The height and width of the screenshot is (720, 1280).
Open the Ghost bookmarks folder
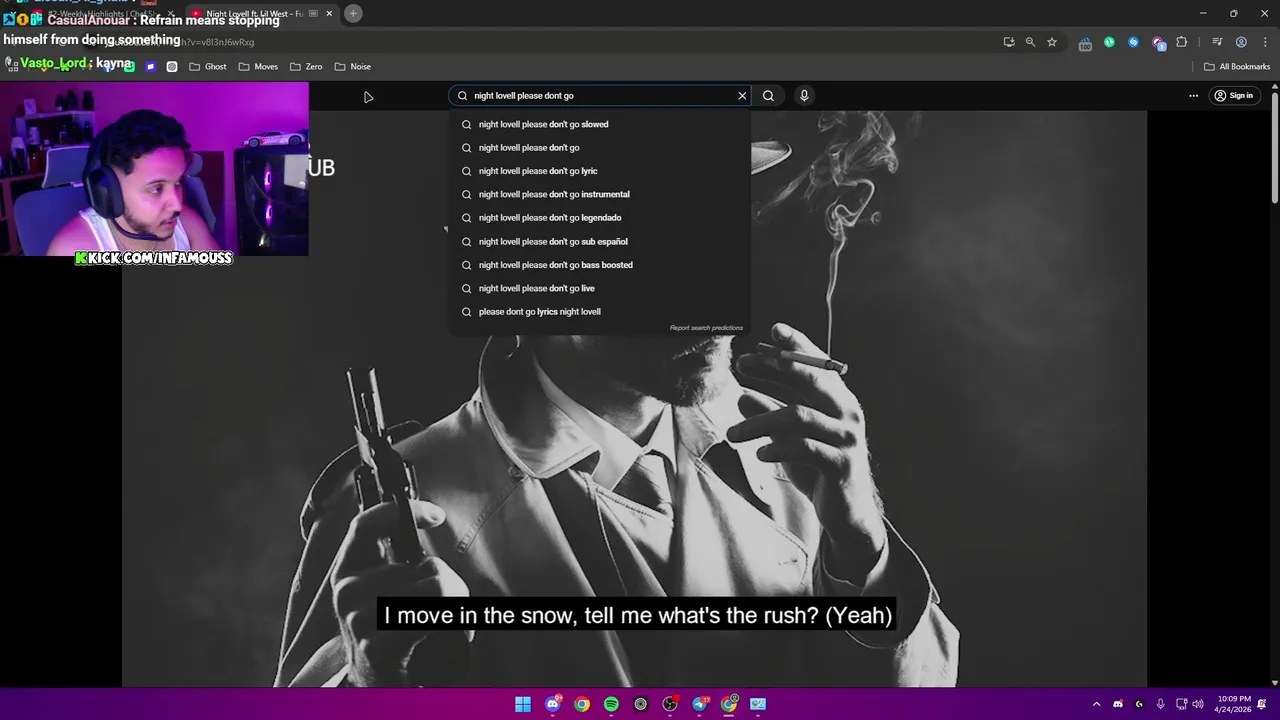208,67
